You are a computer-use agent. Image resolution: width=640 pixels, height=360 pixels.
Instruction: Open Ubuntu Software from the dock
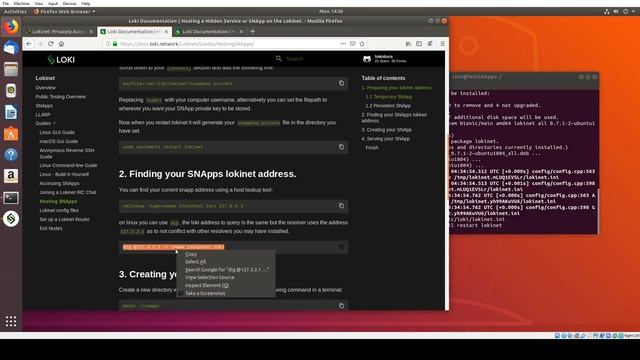11,133
